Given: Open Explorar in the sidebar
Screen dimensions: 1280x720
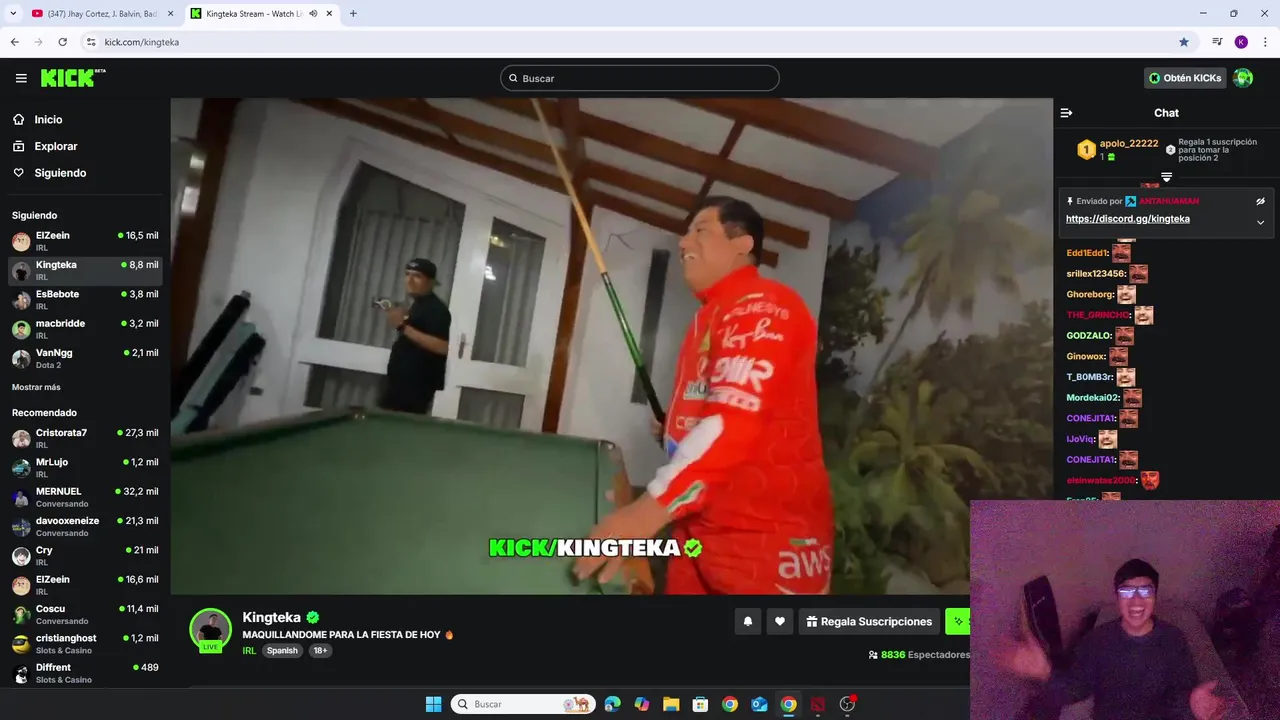Looking at the screenshot, I should 55,146.
